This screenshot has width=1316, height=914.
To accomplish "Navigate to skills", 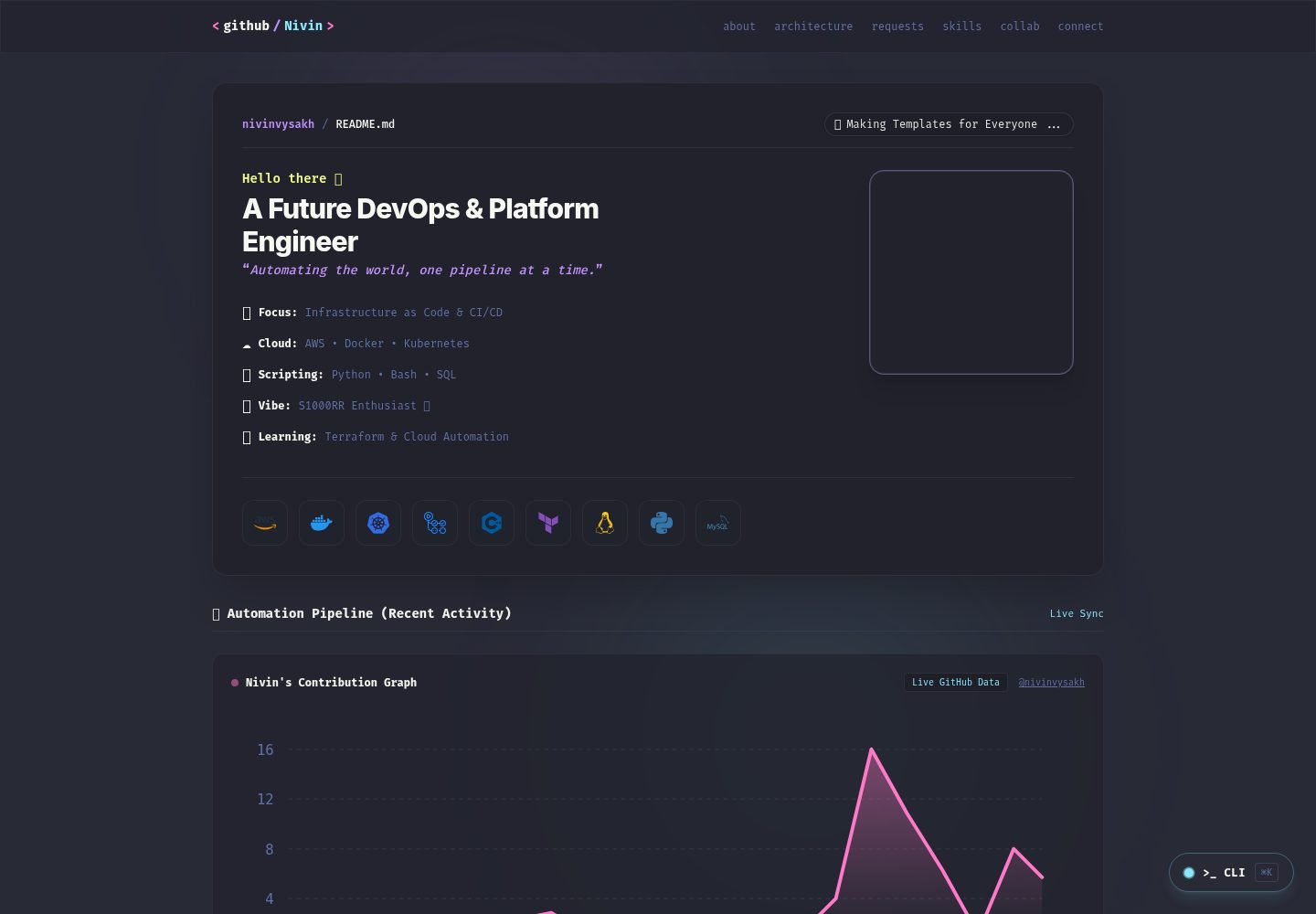I will pyautogui.click(x=962, y=27).
